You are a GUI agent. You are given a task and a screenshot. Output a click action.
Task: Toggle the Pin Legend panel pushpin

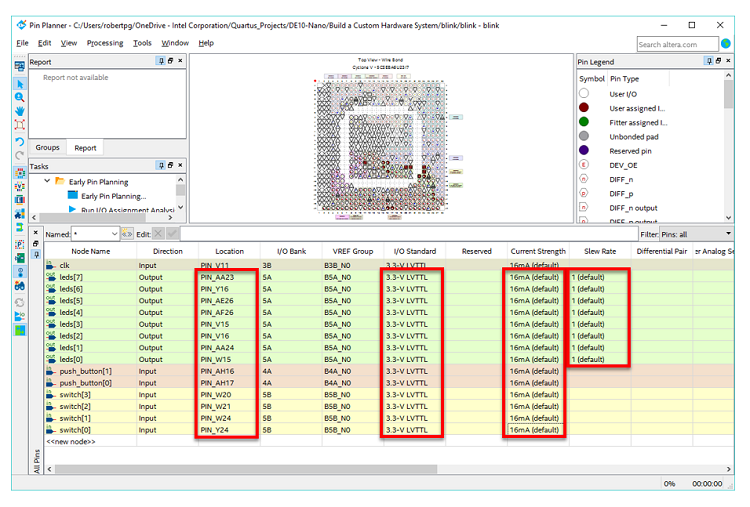707,62
